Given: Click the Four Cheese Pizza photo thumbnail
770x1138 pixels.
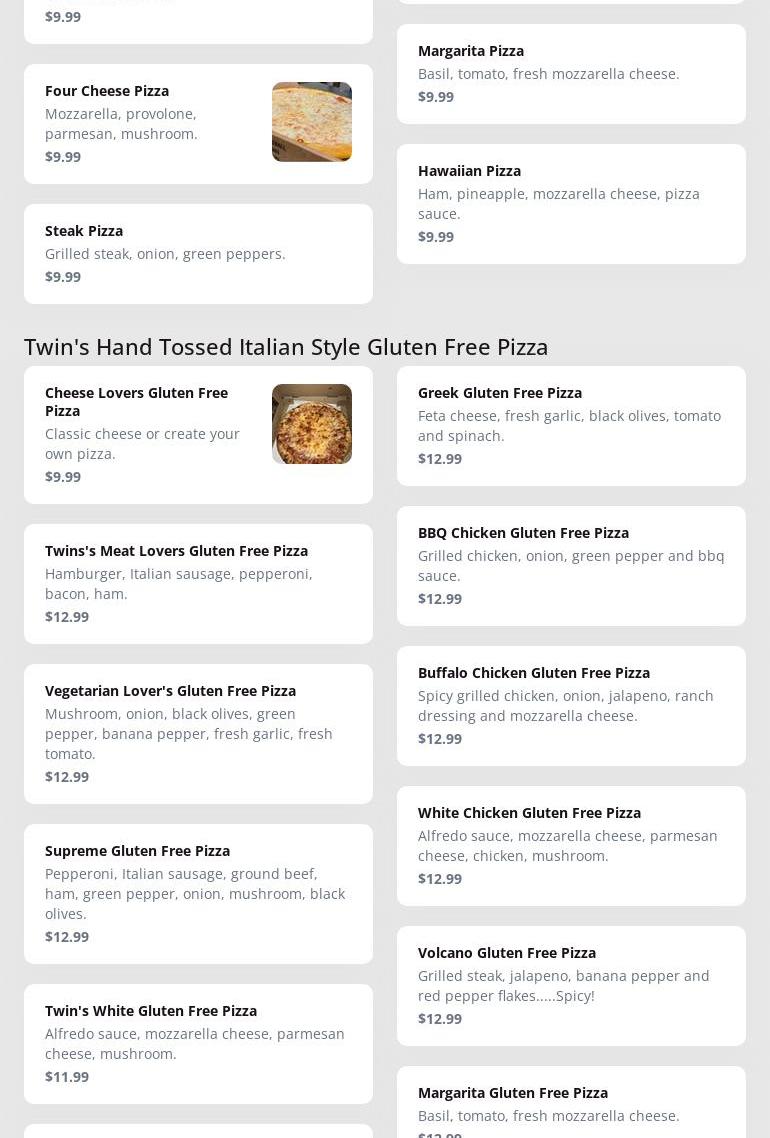Looking at the screenshot, I should tap(311, 122).
